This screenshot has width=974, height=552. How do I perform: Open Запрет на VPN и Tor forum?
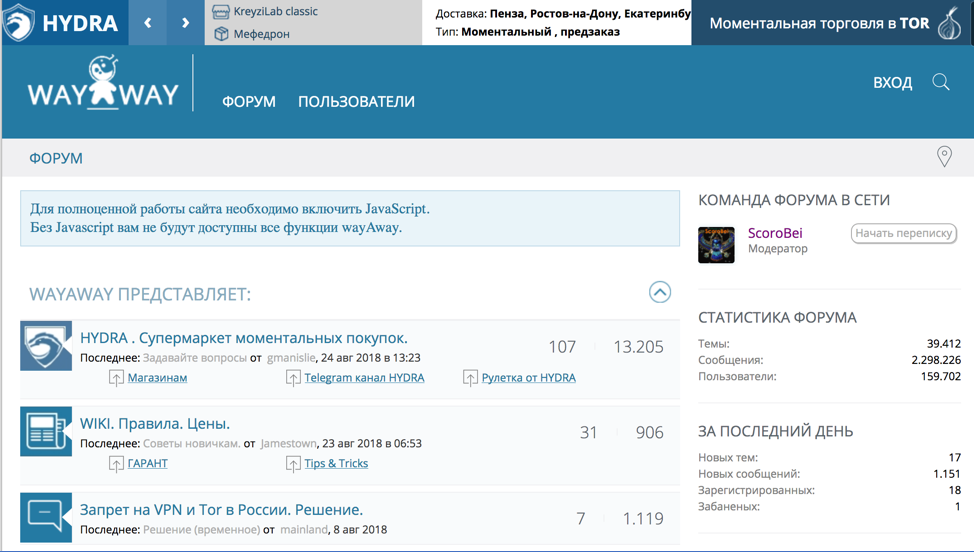[221, 510]
